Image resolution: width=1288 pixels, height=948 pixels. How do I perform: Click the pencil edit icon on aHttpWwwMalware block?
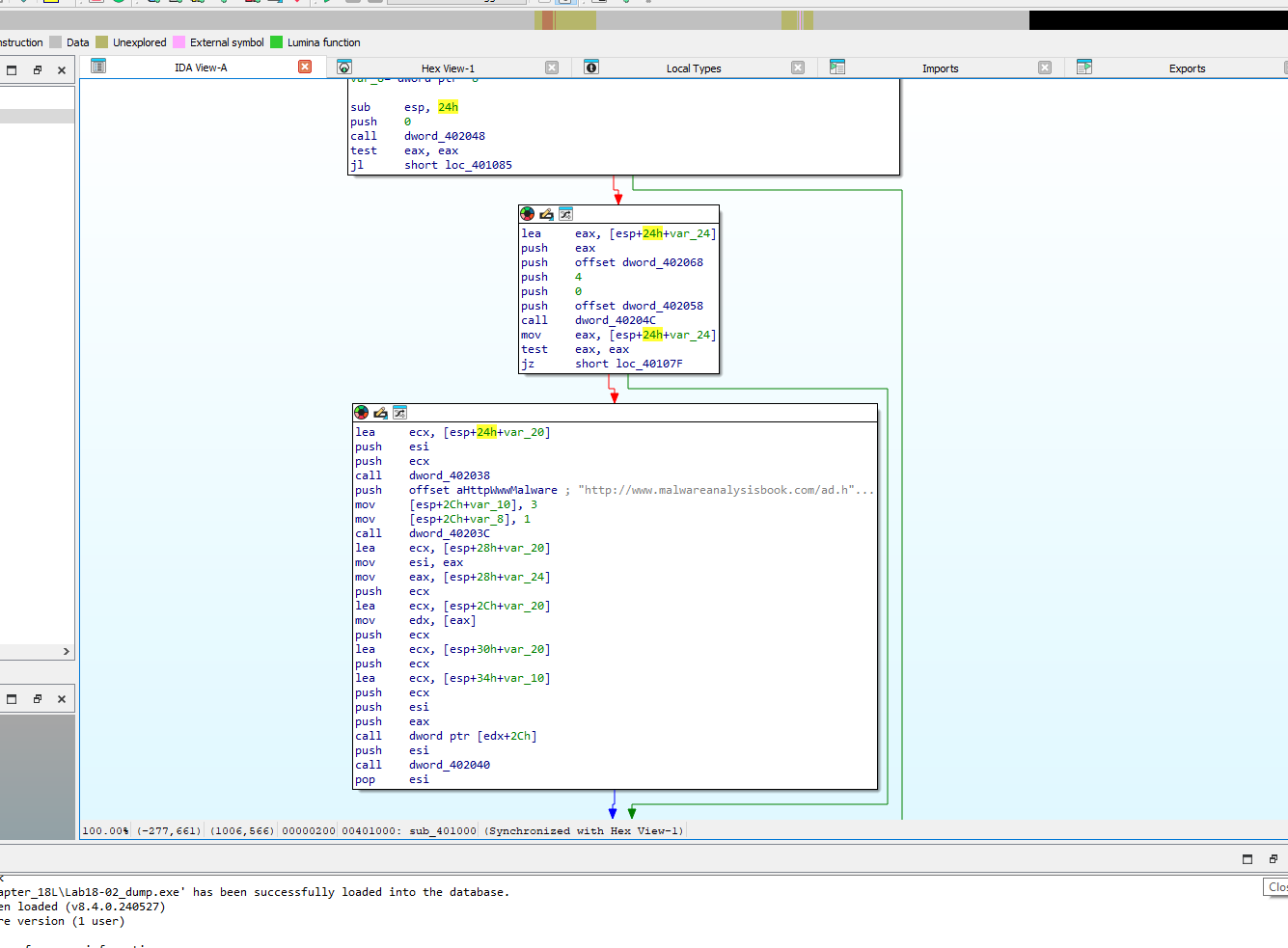point(380,413)
